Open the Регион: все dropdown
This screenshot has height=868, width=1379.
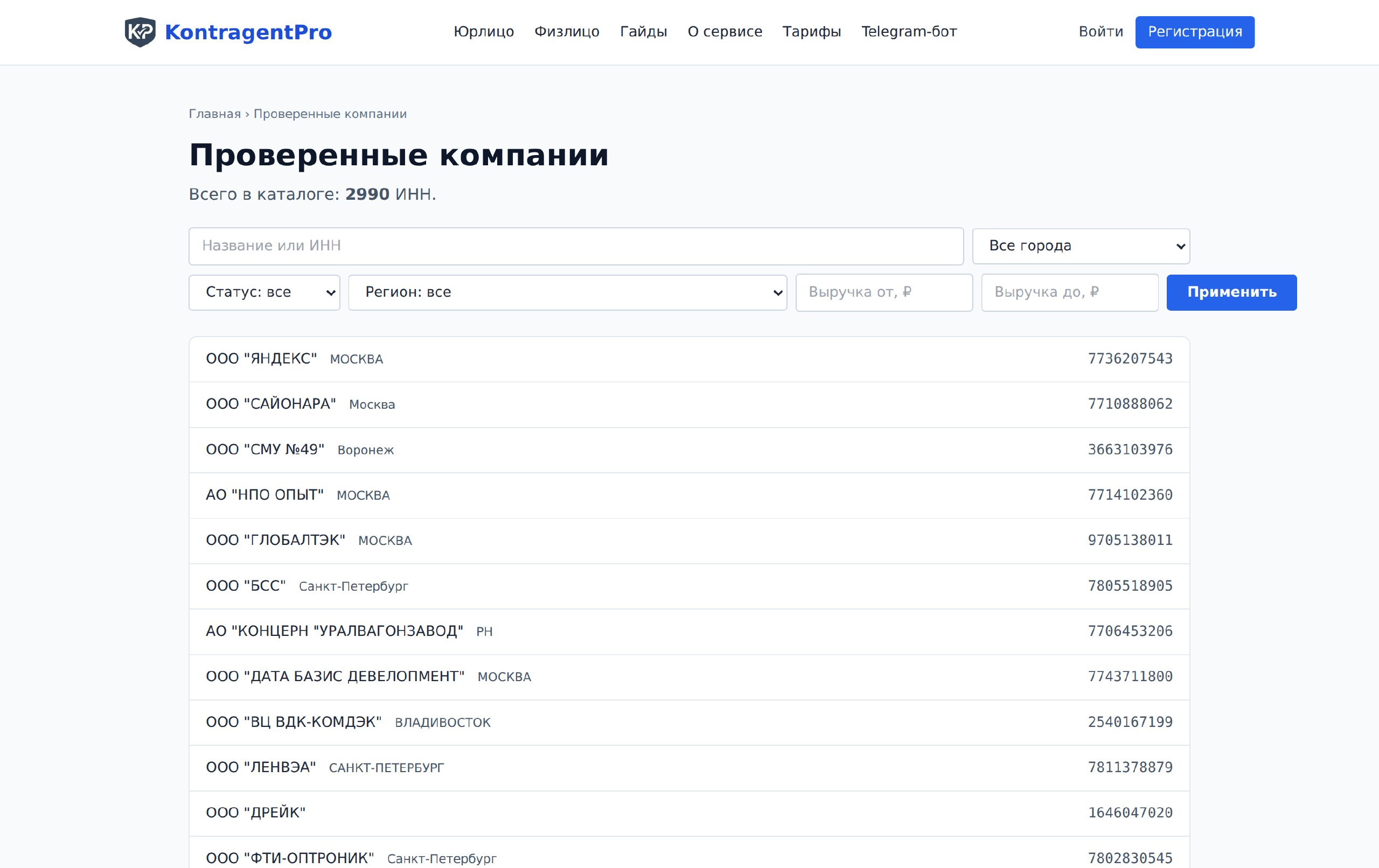pos(568,292)
